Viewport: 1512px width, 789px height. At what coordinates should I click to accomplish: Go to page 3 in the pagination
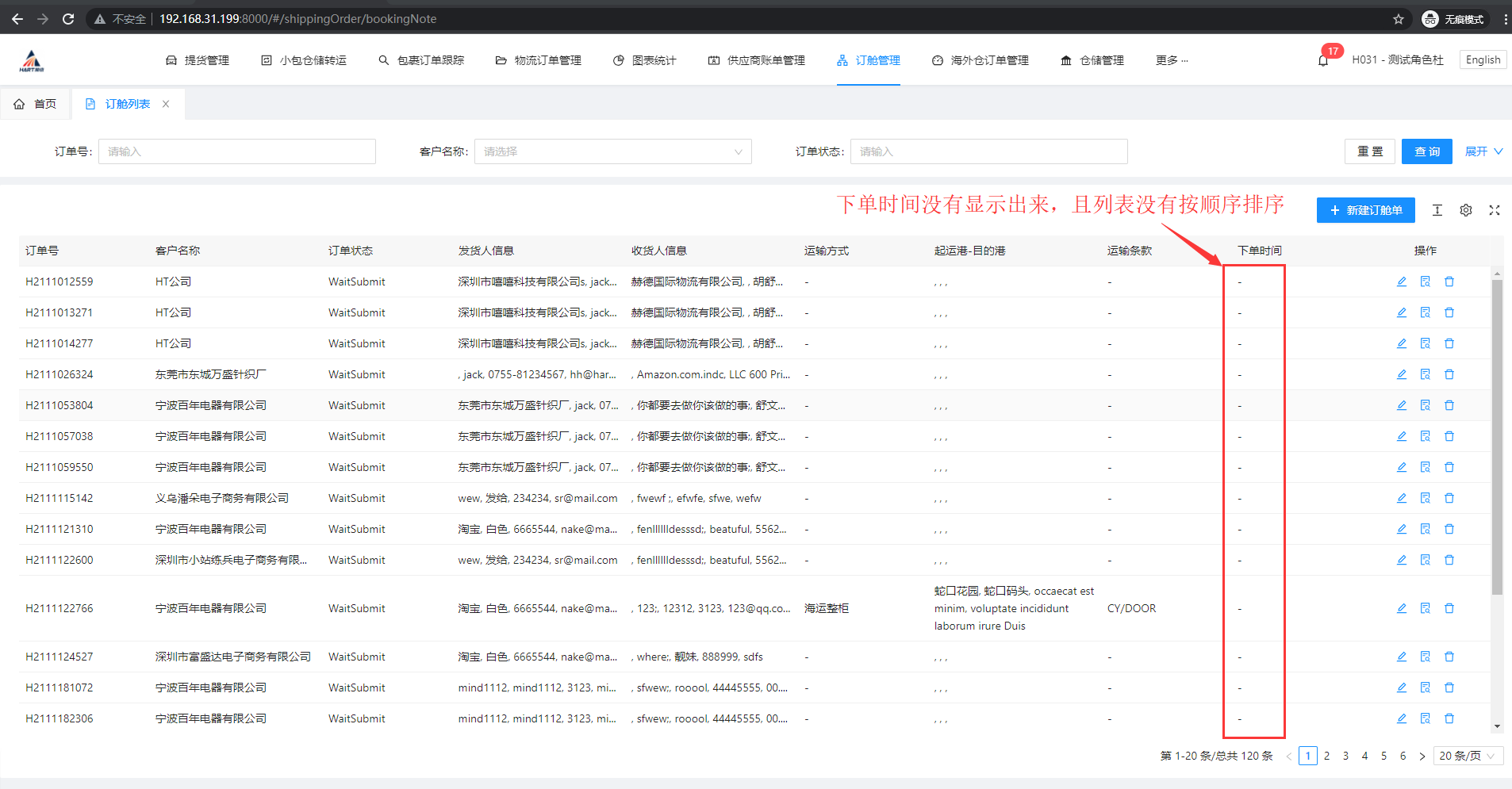pos(1345,756)
